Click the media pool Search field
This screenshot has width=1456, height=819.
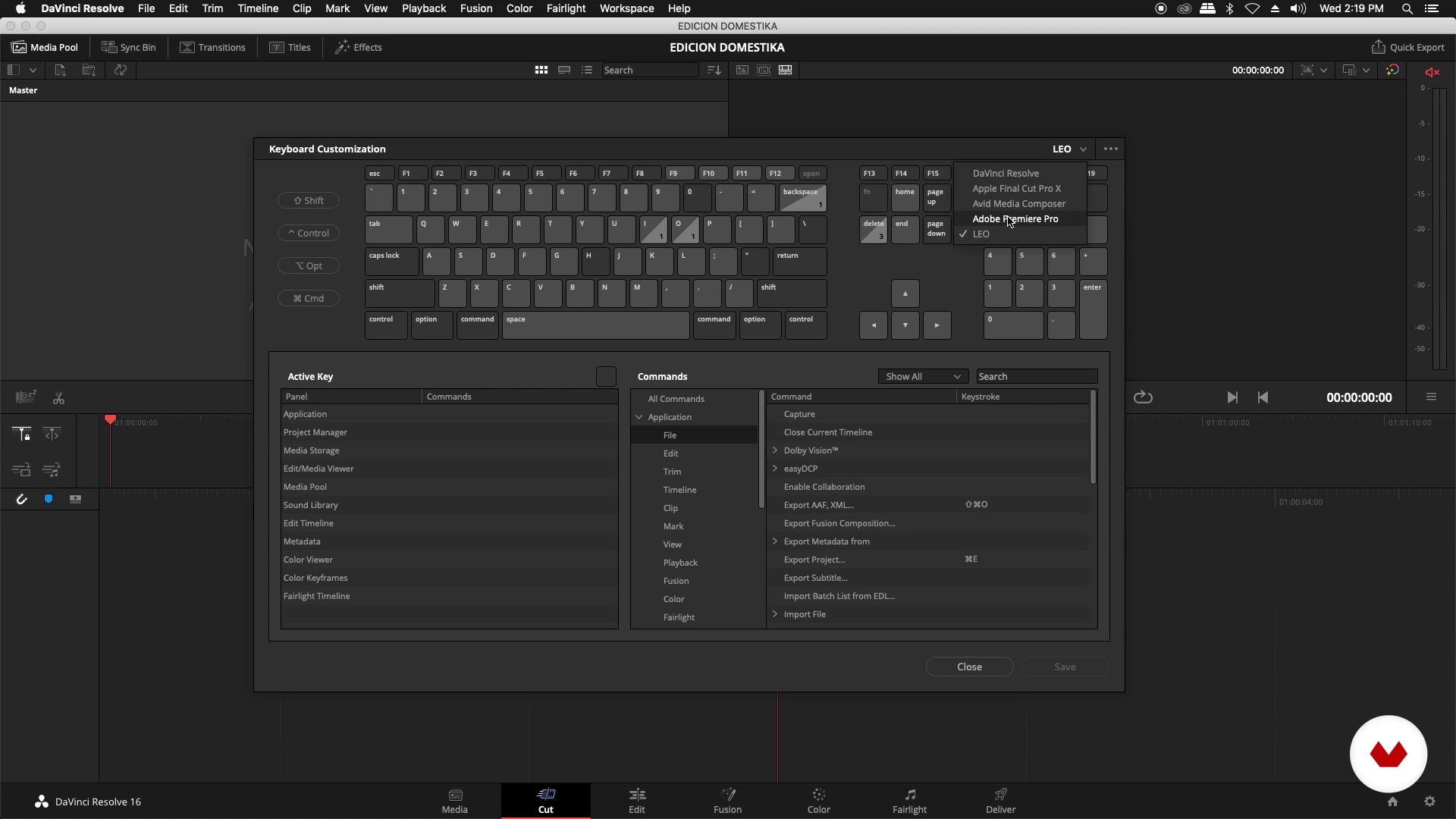[650, 70]
